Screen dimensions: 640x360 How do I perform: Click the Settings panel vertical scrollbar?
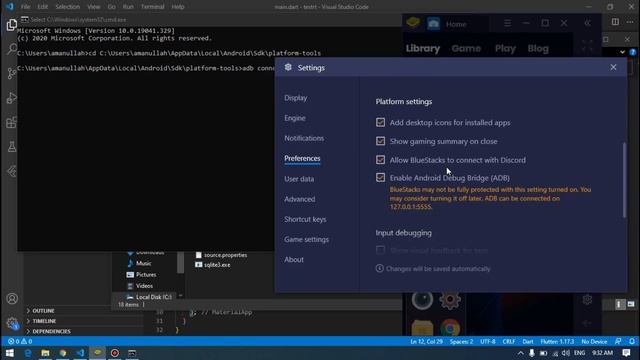coord(624,180)
